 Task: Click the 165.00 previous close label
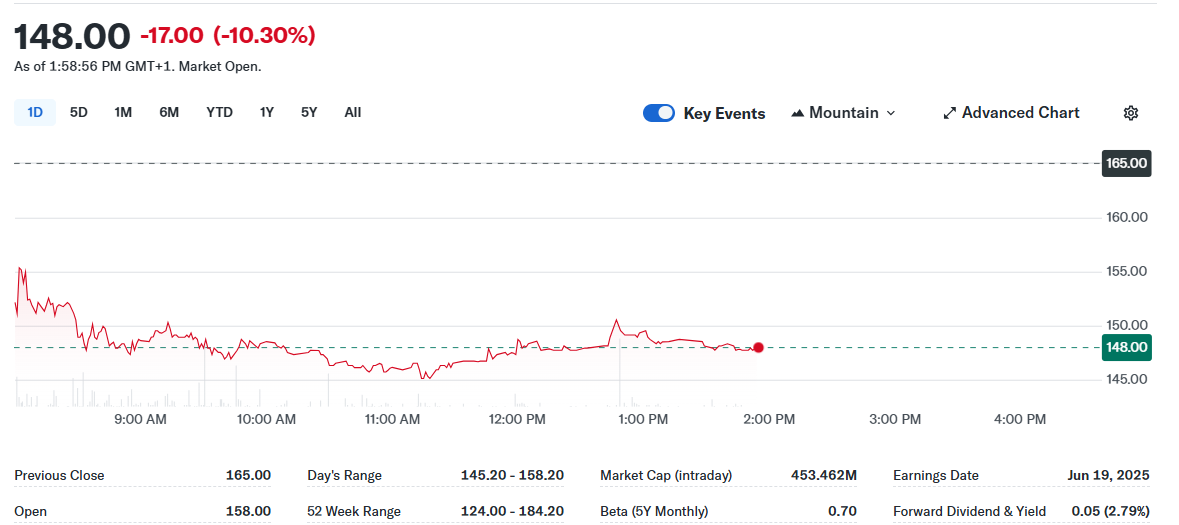(x=1126, y=163)
